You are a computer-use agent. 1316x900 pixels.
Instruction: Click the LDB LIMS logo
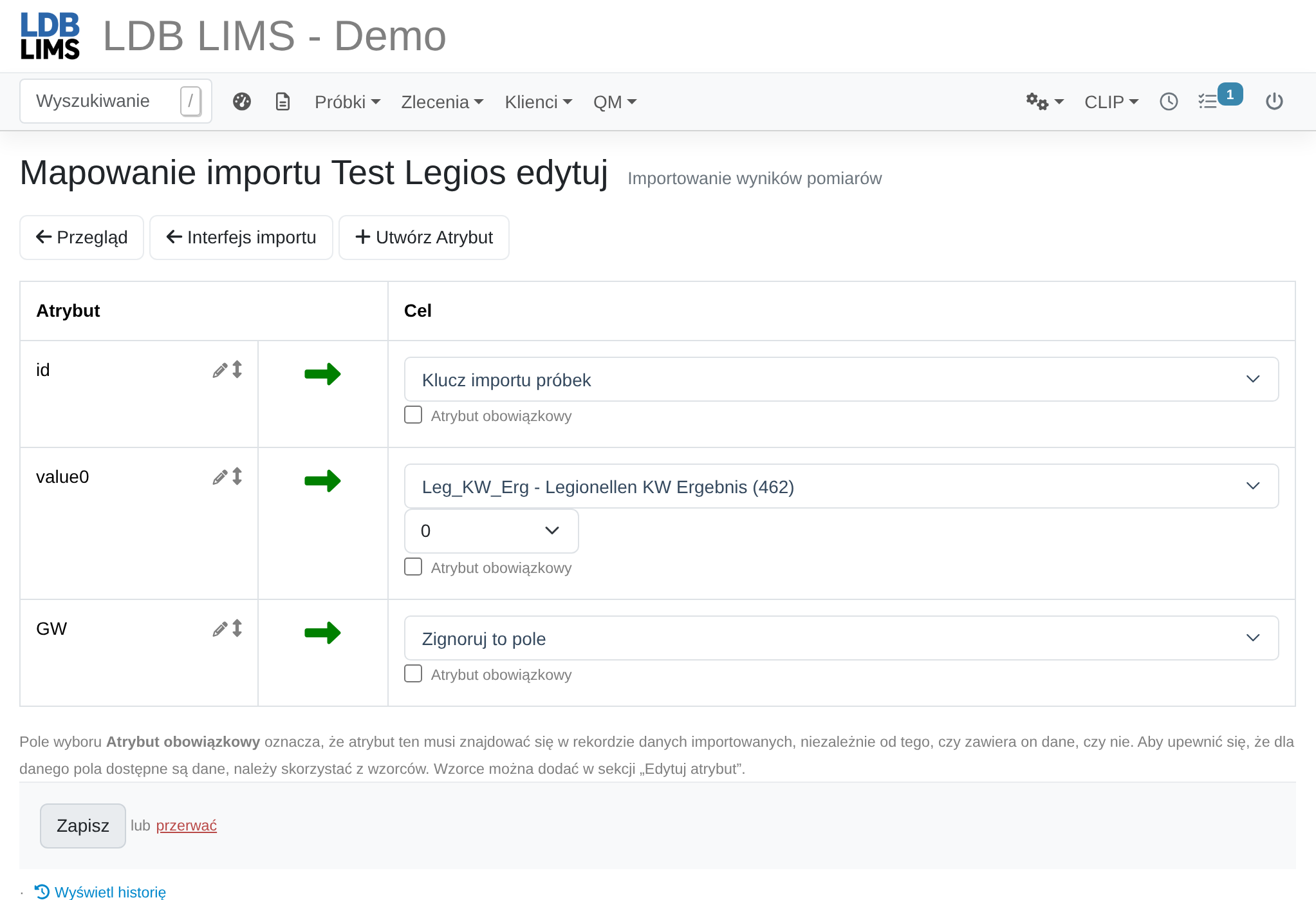coord(50,36)
